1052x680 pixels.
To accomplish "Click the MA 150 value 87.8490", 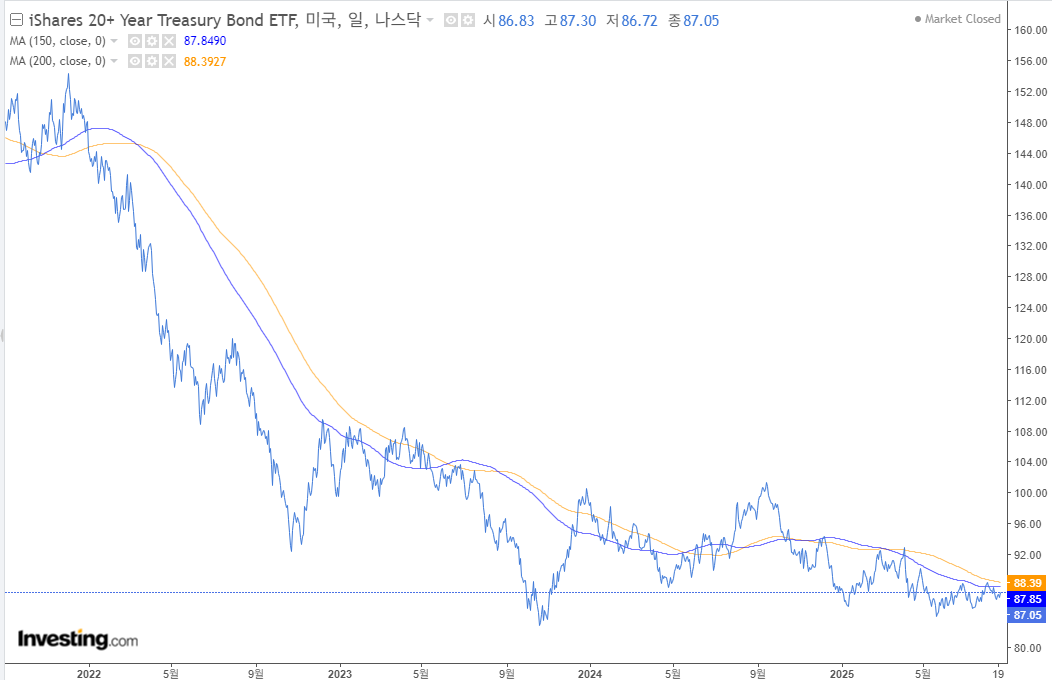I will click(x=205, y=41).
